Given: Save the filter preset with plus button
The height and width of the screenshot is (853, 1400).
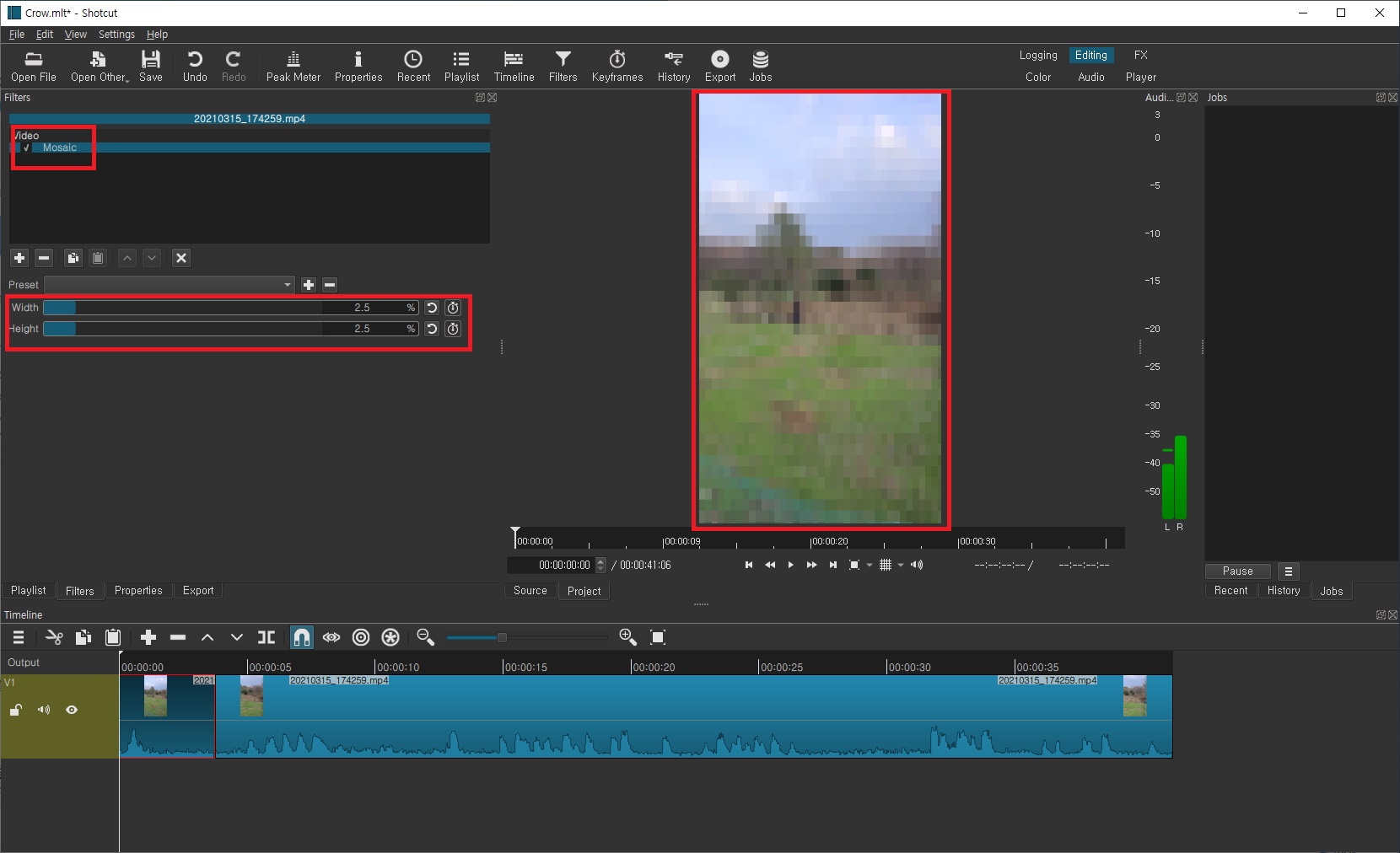Looking at the screenshot, I should point(309,285).
